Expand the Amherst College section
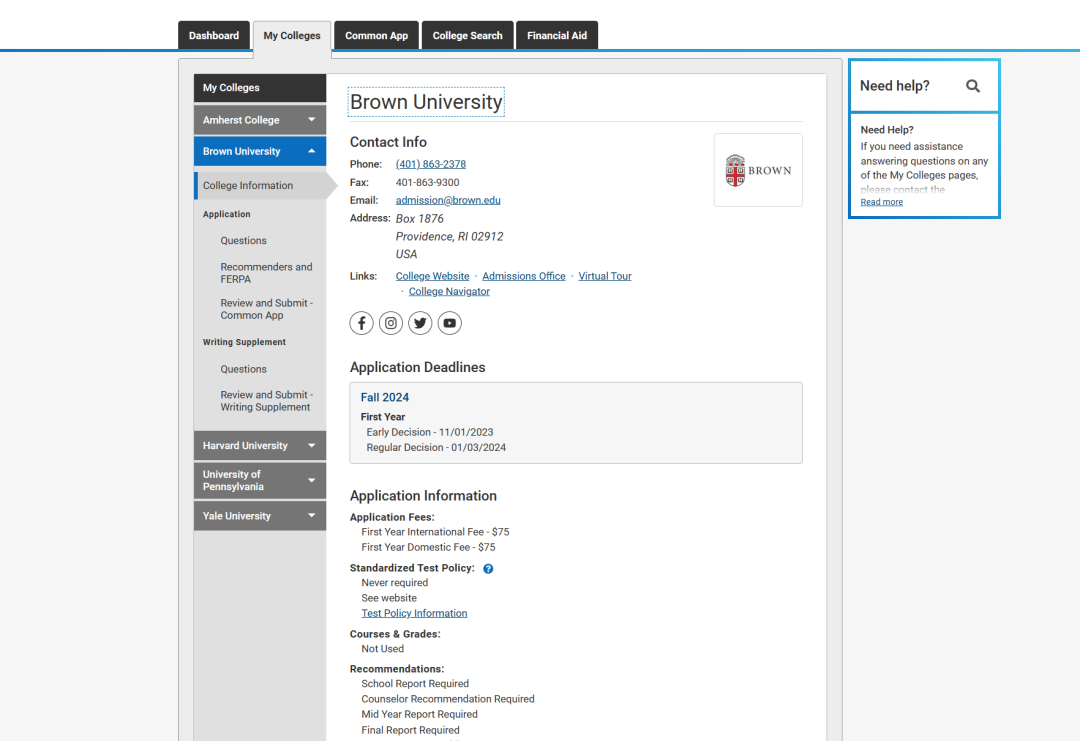The height and width of the screenshot is (741, 1080). pyautogui.click(x=260, y=120)
